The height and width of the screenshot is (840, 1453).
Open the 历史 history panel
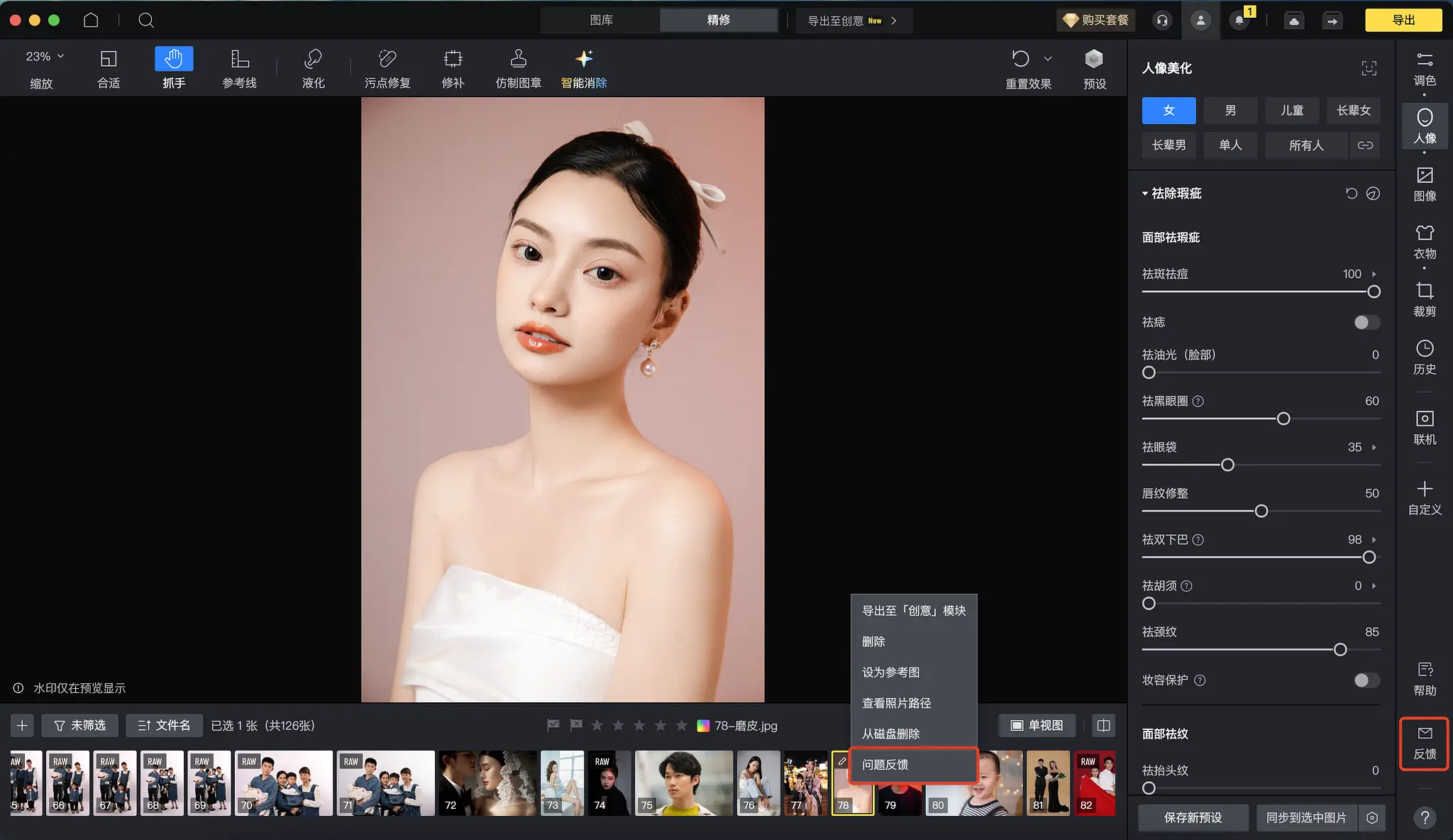[x=1425, y=358]
